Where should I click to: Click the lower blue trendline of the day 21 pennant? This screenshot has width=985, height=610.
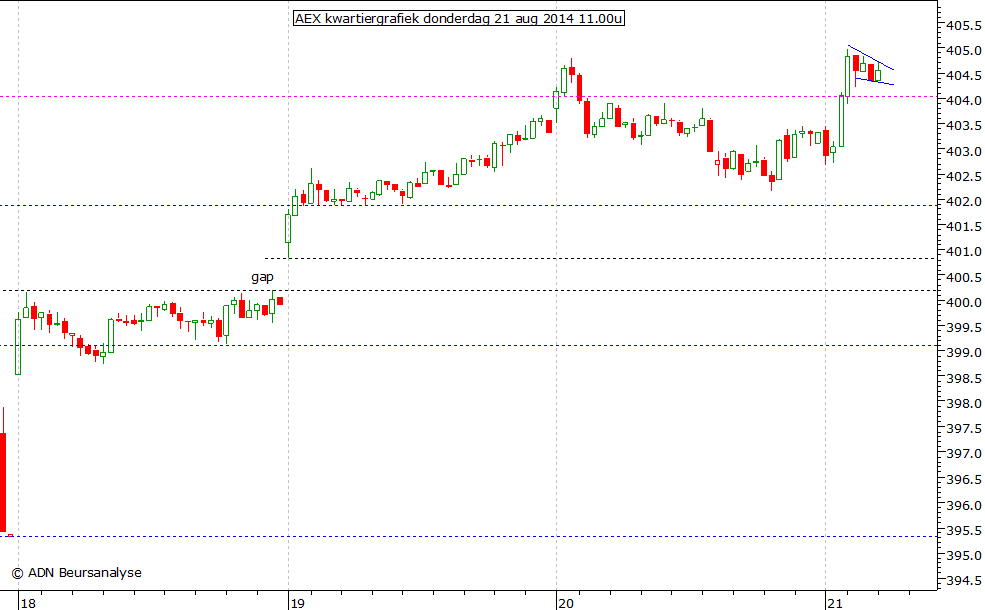tap(874, 81)
